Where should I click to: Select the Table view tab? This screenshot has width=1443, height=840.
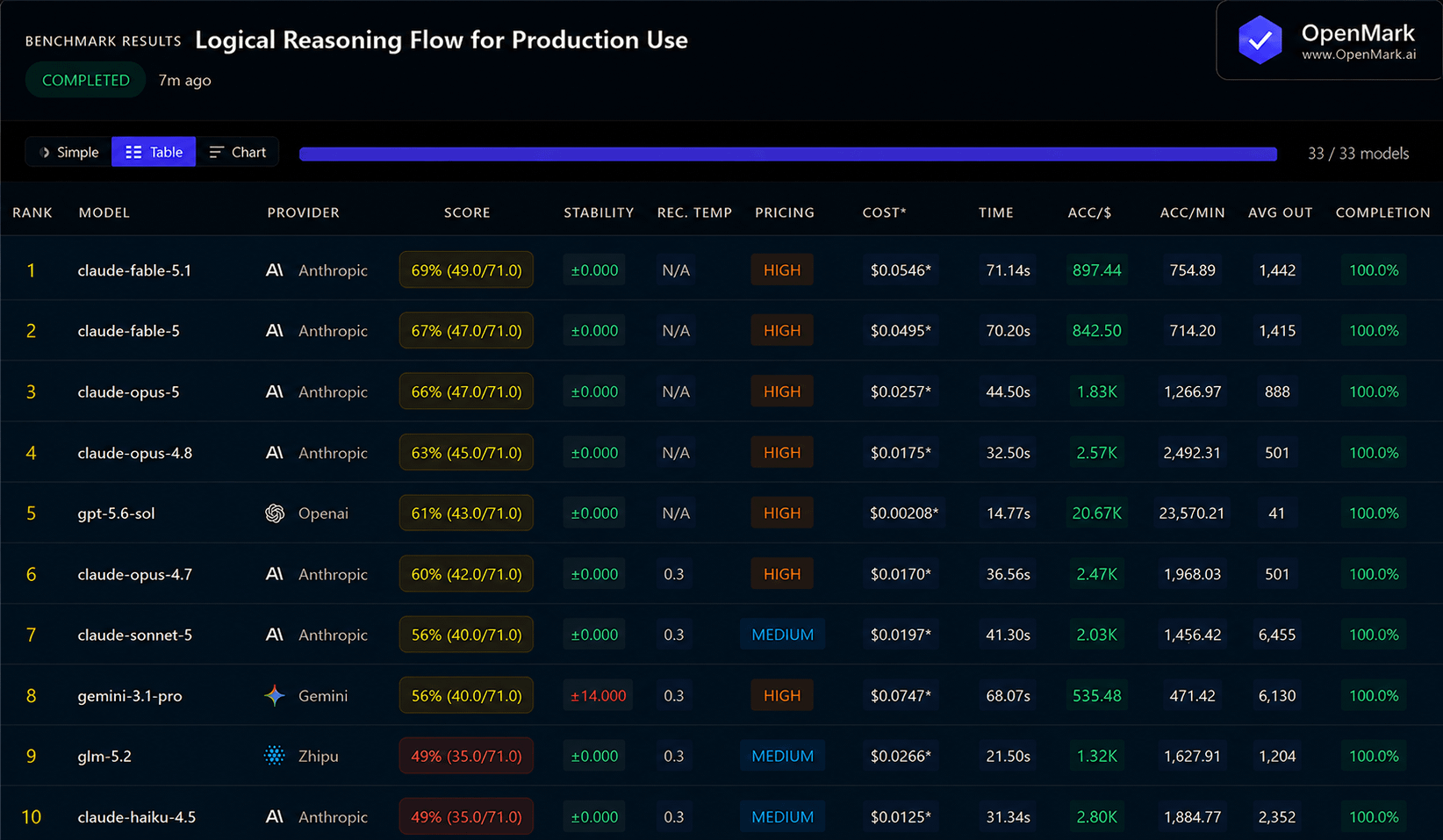pyautogui.click(x=154, y=152)
